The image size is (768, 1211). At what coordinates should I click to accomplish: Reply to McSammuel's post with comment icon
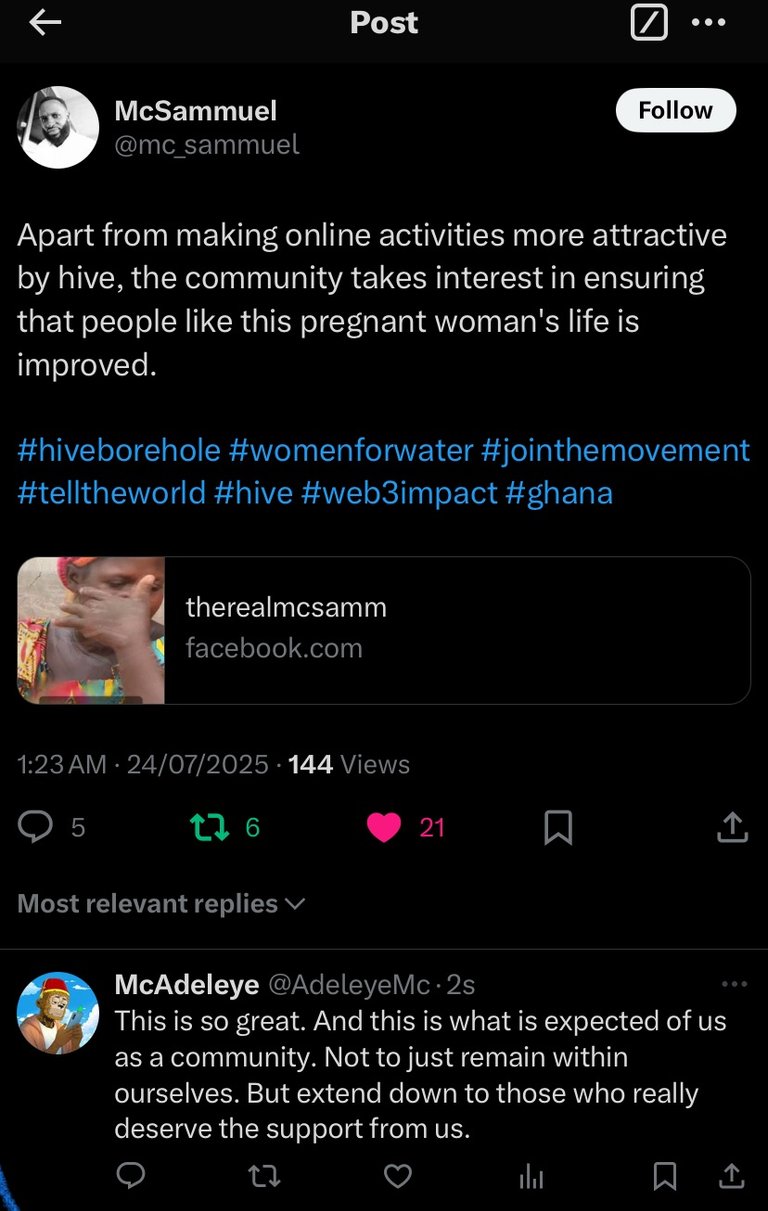pyautogui.click(x=37, y=827)
